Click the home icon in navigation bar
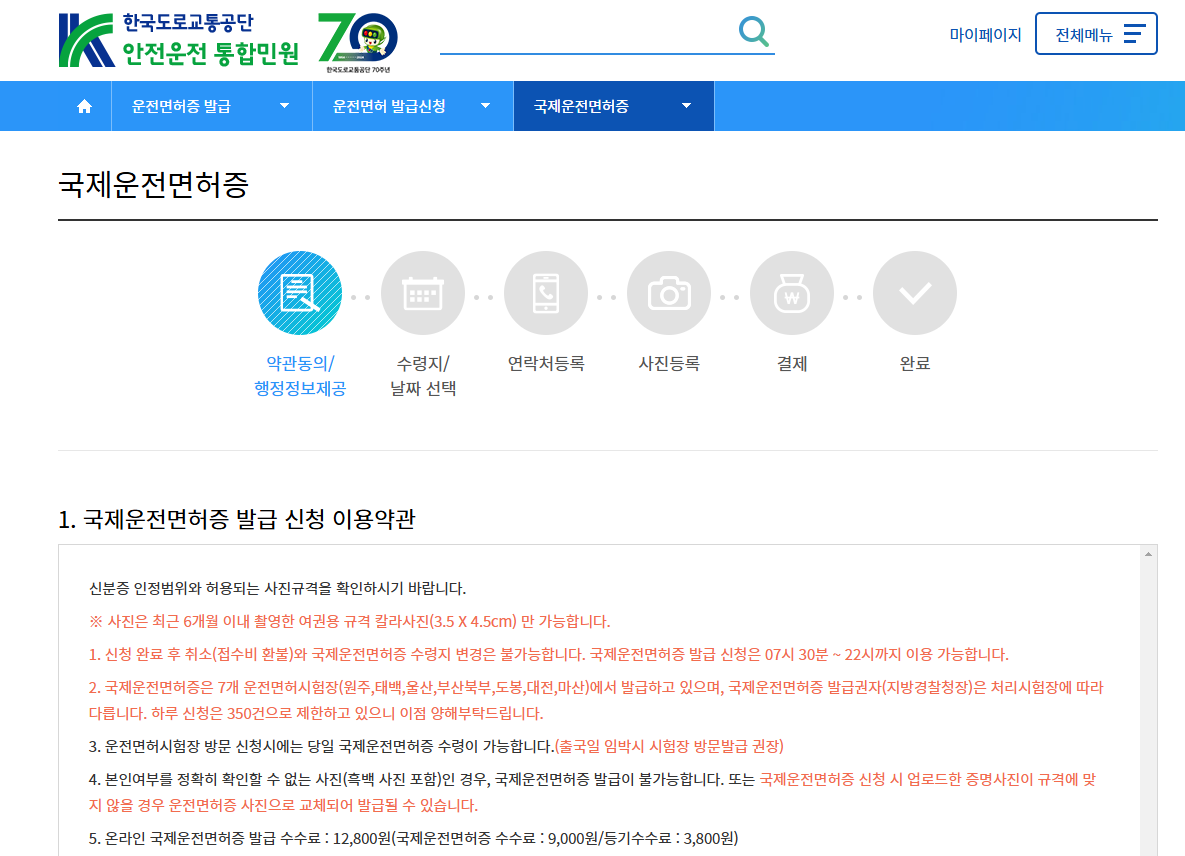 [85, 107]
